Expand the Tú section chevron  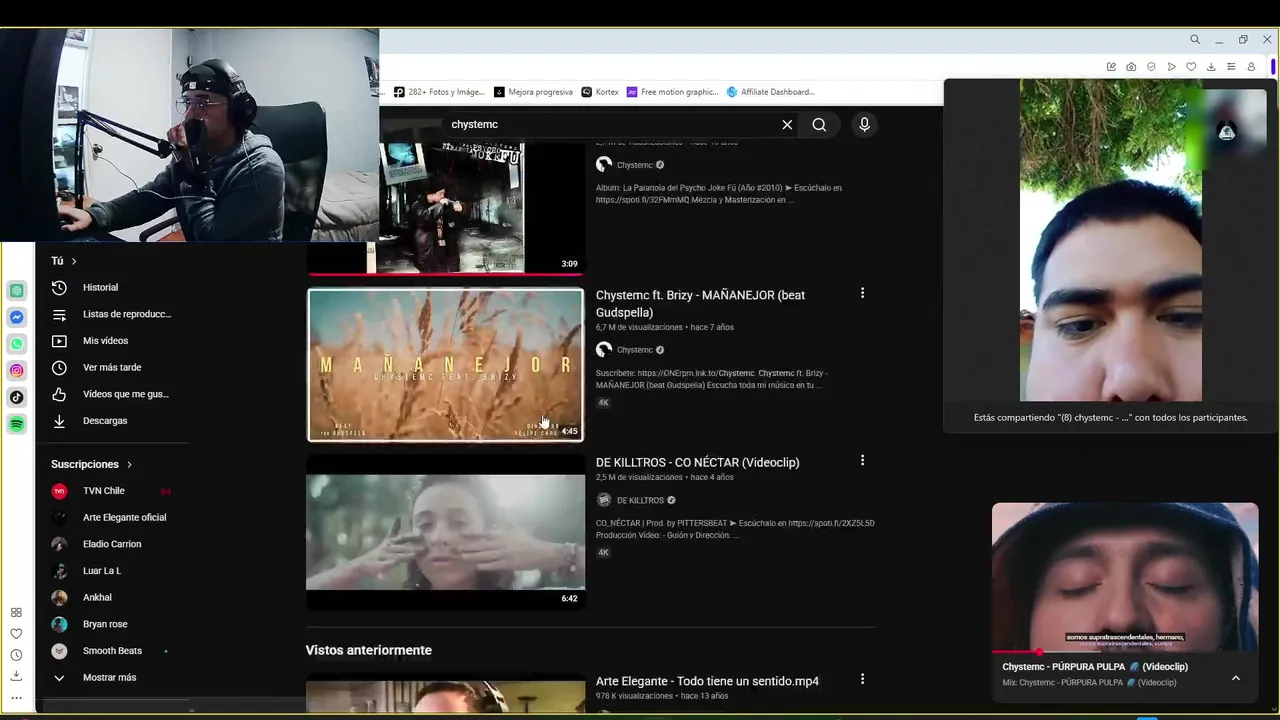[x=74, y=261]
